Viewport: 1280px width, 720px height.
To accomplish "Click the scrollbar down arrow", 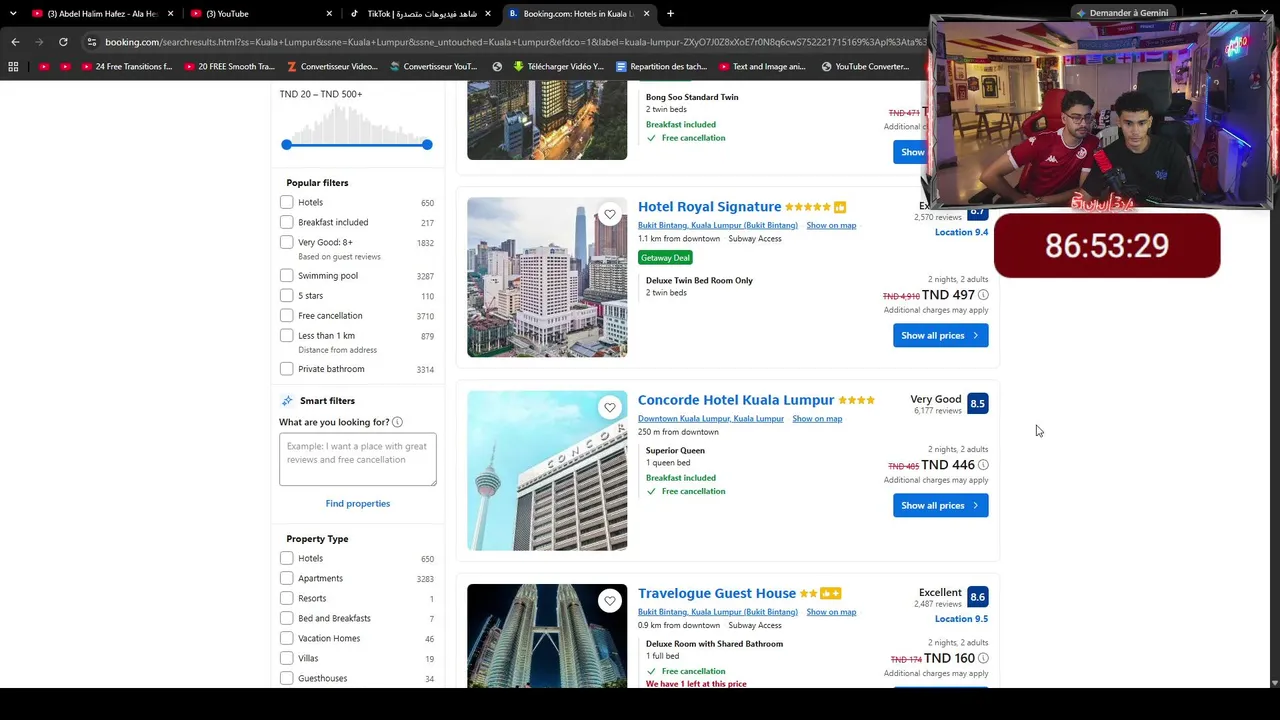I will pyautogui.click(x=1274, y=683).
